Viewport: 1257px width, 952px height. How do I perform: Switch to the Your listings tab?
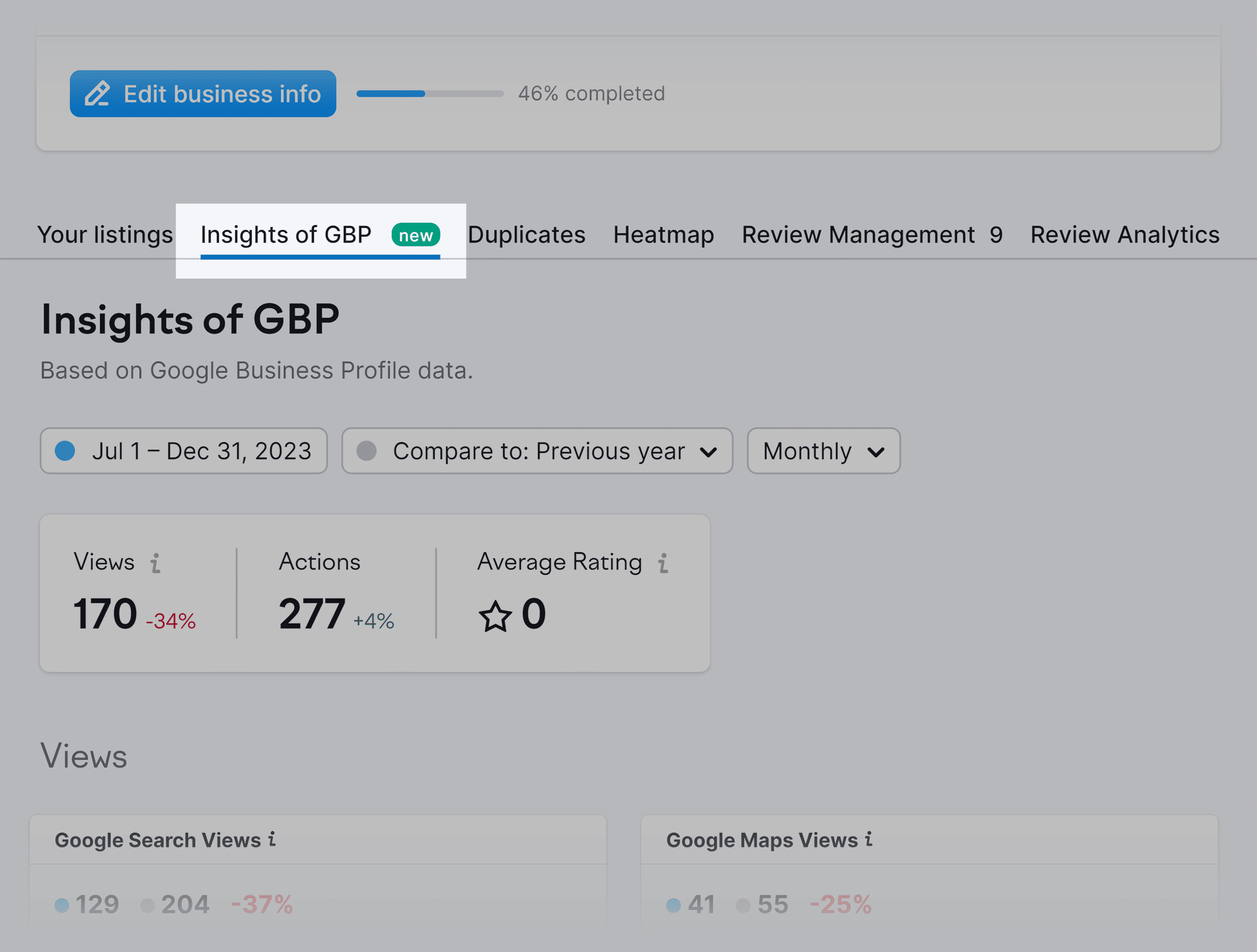105,235
